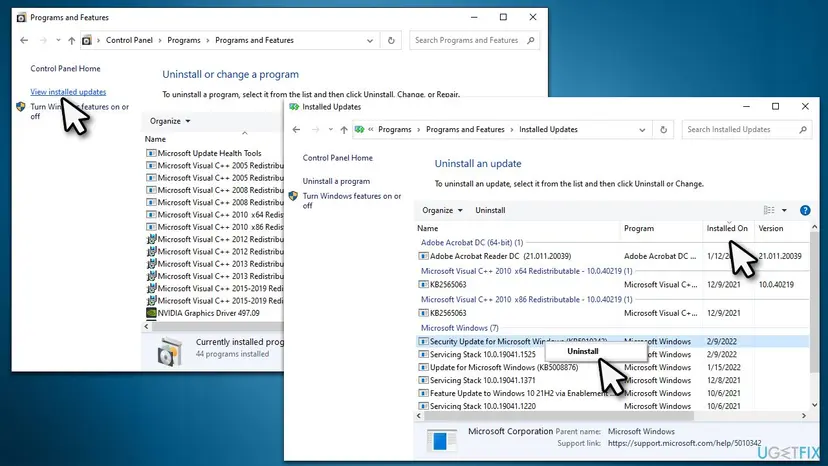
Task: Click change view icon in Installed Updates
Action: coord(769,210)
